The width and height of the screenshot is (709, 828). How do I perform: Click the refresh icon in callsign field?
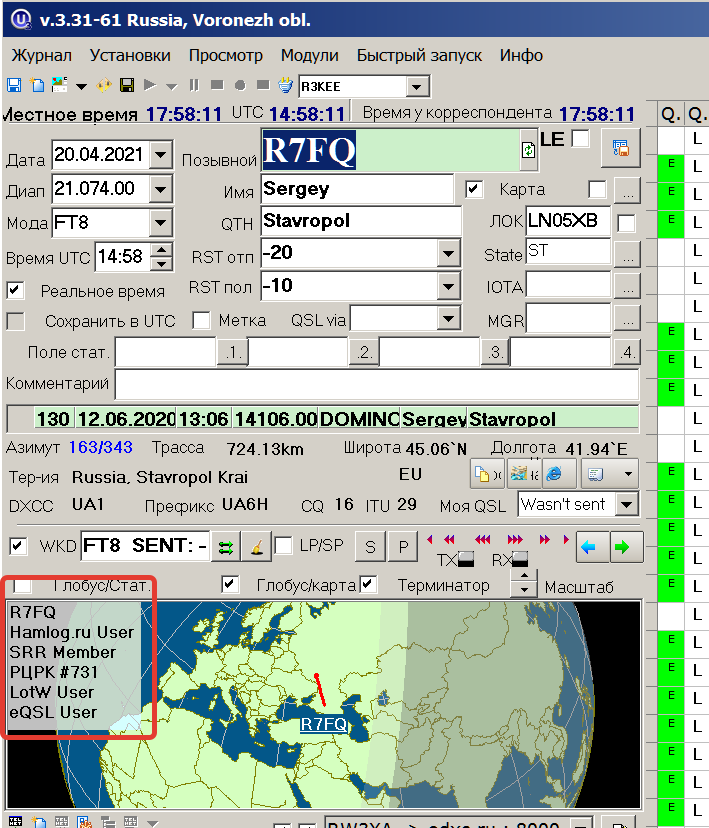[528, 150]
